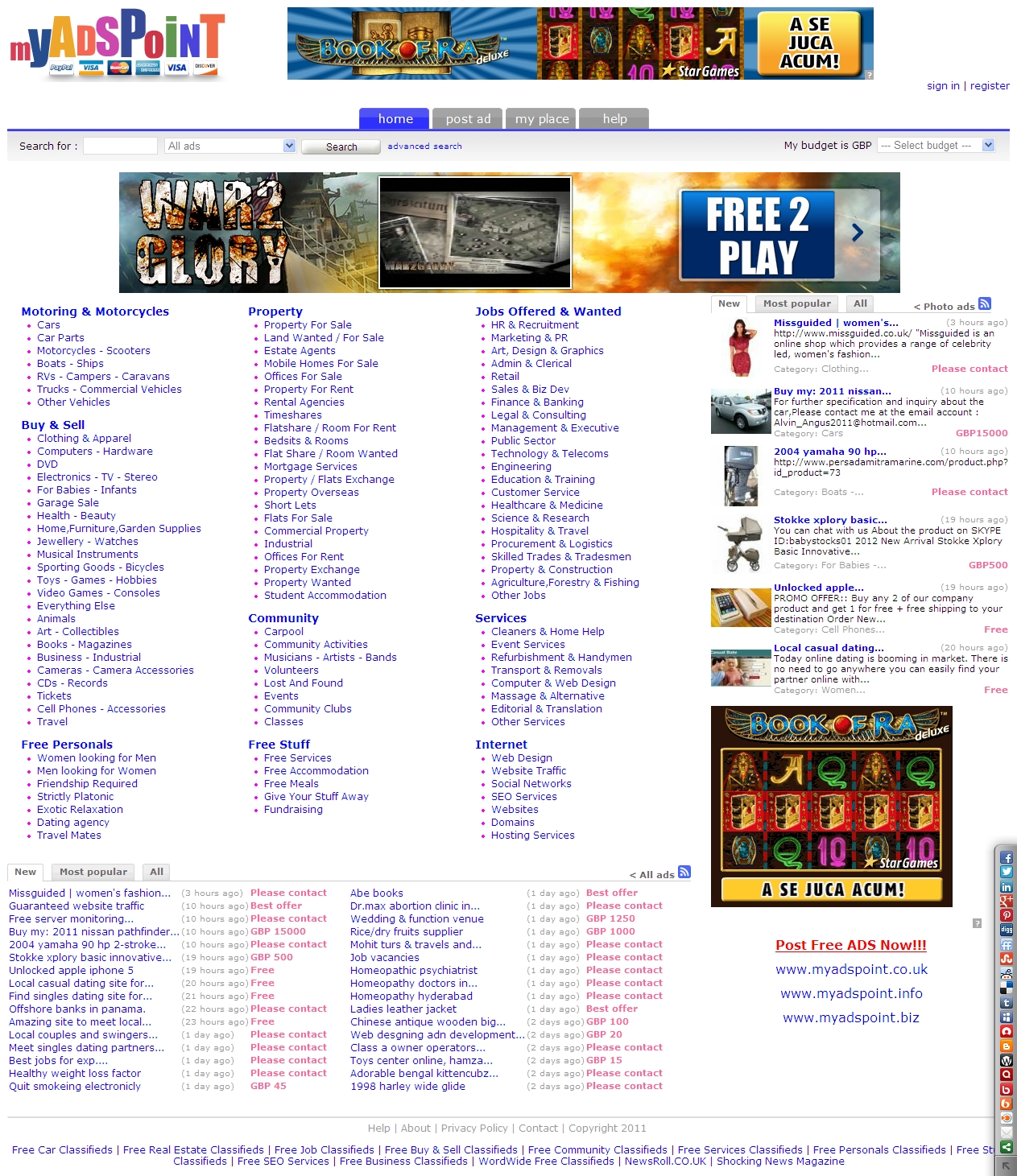Share page via Google+ sidebar icon

tap(1007, 901)
